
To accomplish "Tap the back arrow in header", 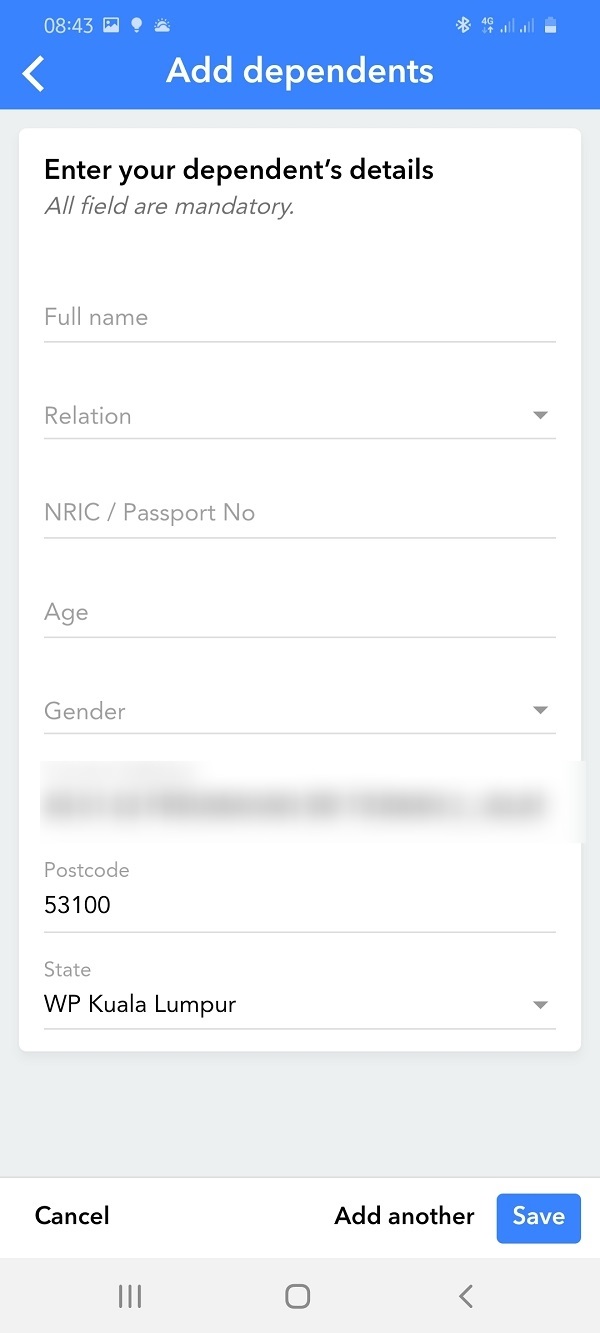I will point(34,73).
